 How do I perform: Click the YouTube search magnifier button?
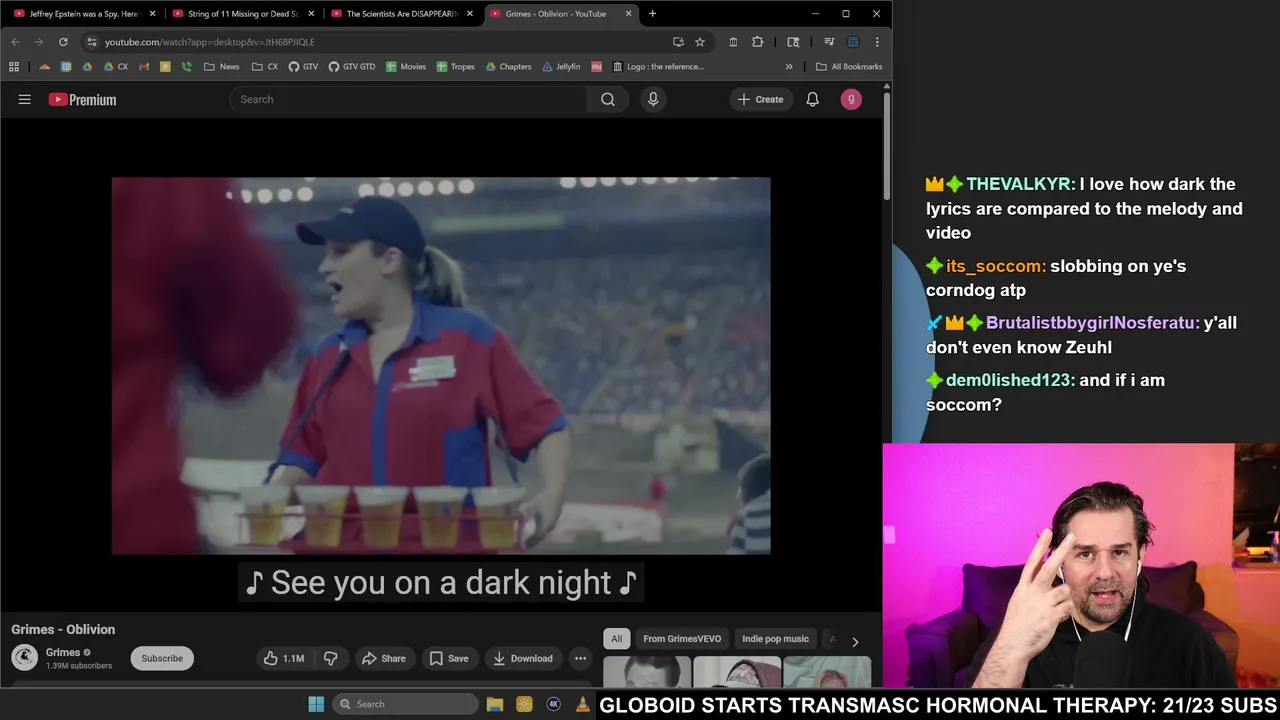coord(608,99)
